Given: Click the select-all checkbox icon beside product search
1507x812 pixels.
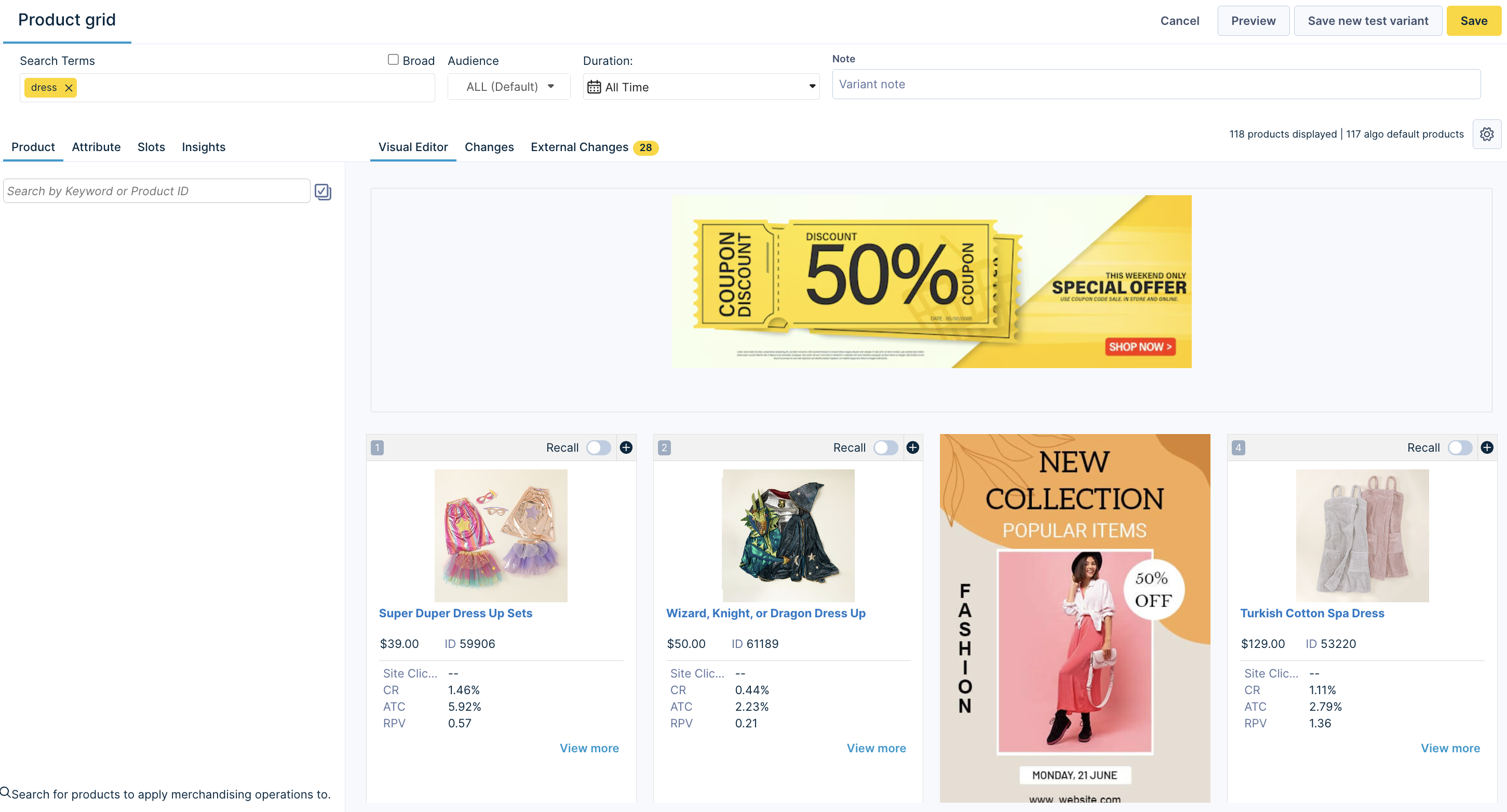Looking at the screenshot, I should click(x=323, y=192).
